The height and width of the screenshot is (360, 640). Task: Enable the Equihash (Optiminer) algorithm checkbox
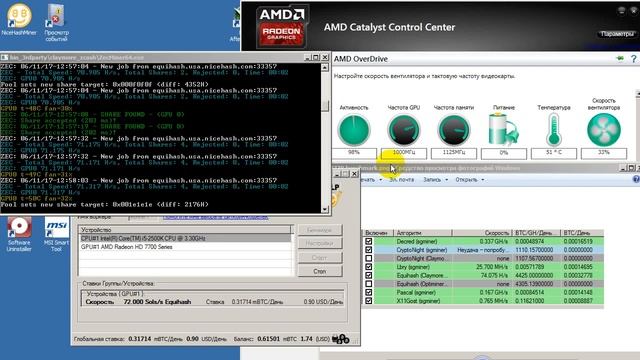click(x=369, y=284)
